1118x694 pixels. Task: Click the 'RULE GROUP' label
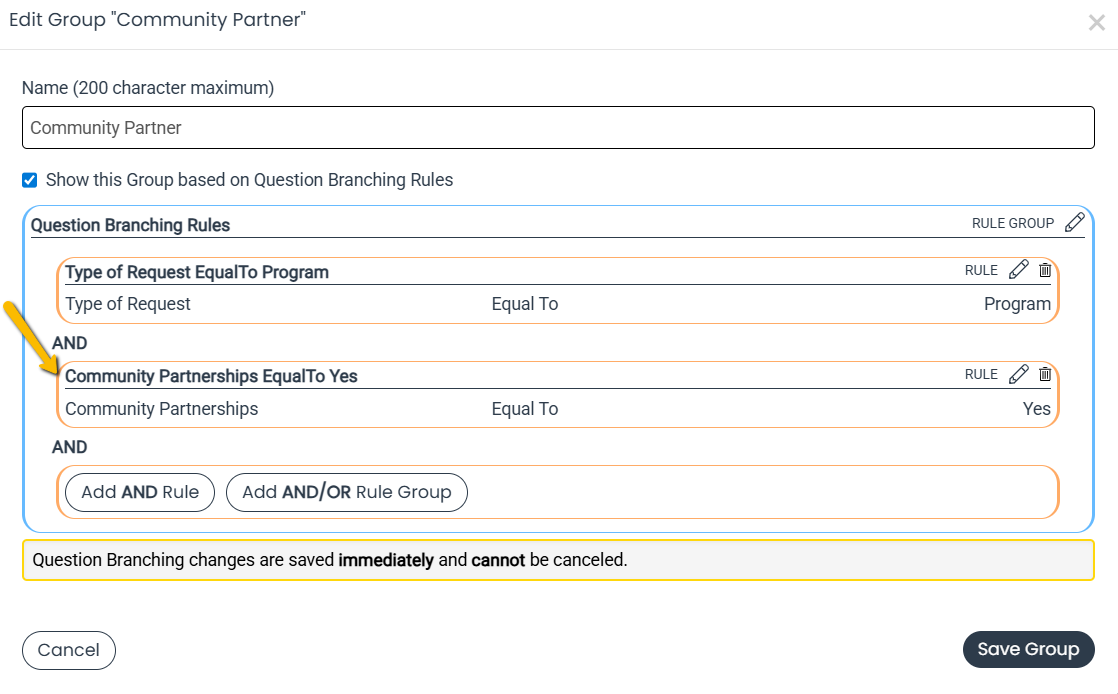[x=1012, y=223]
